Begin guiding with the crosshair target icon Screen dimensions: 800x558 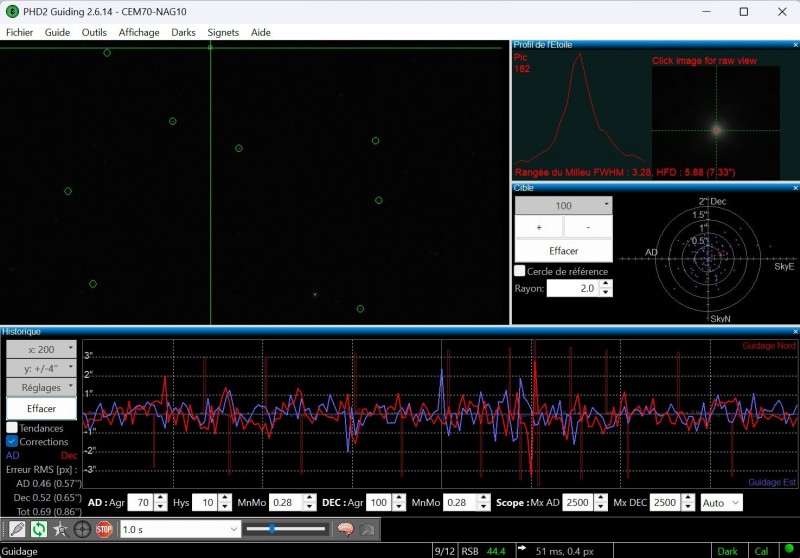click(82, 529)
